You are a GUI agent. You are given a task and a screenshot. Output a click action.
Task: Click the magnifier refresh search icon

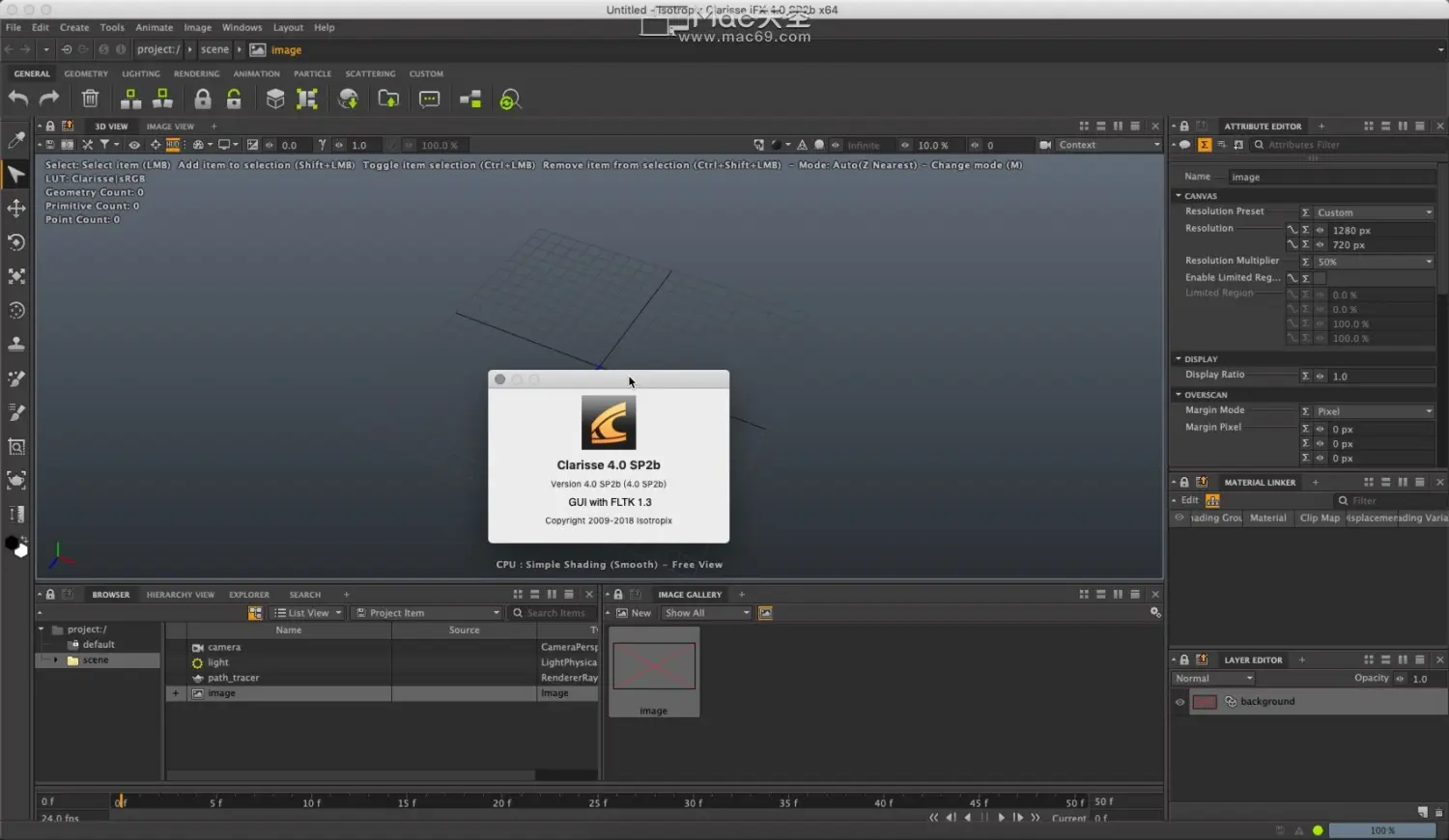coord(510,99)
